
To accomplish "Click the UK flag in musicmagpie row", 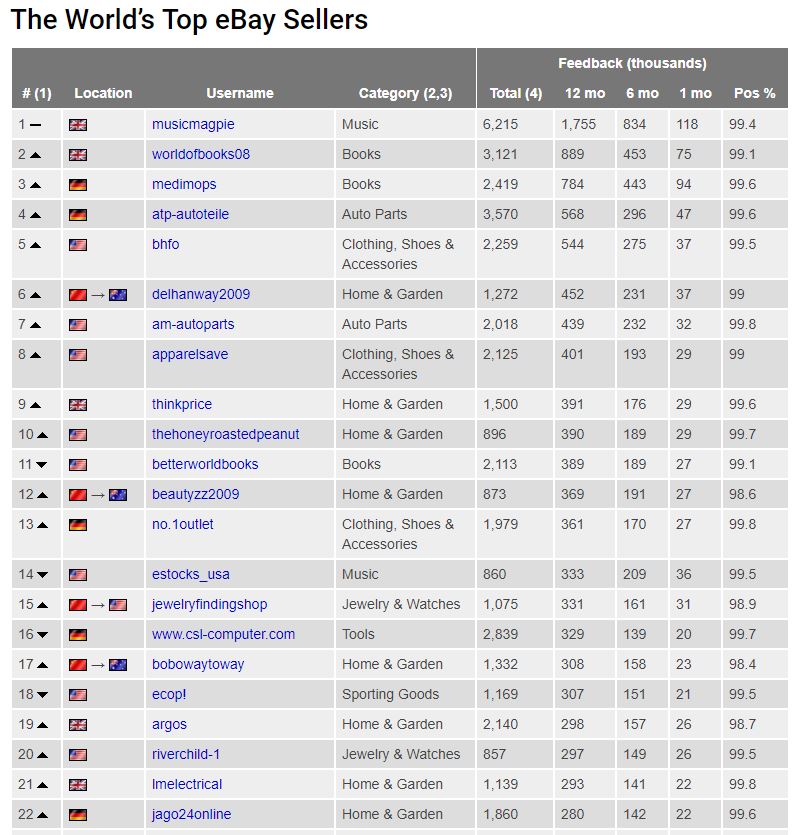I will point(78,125).
